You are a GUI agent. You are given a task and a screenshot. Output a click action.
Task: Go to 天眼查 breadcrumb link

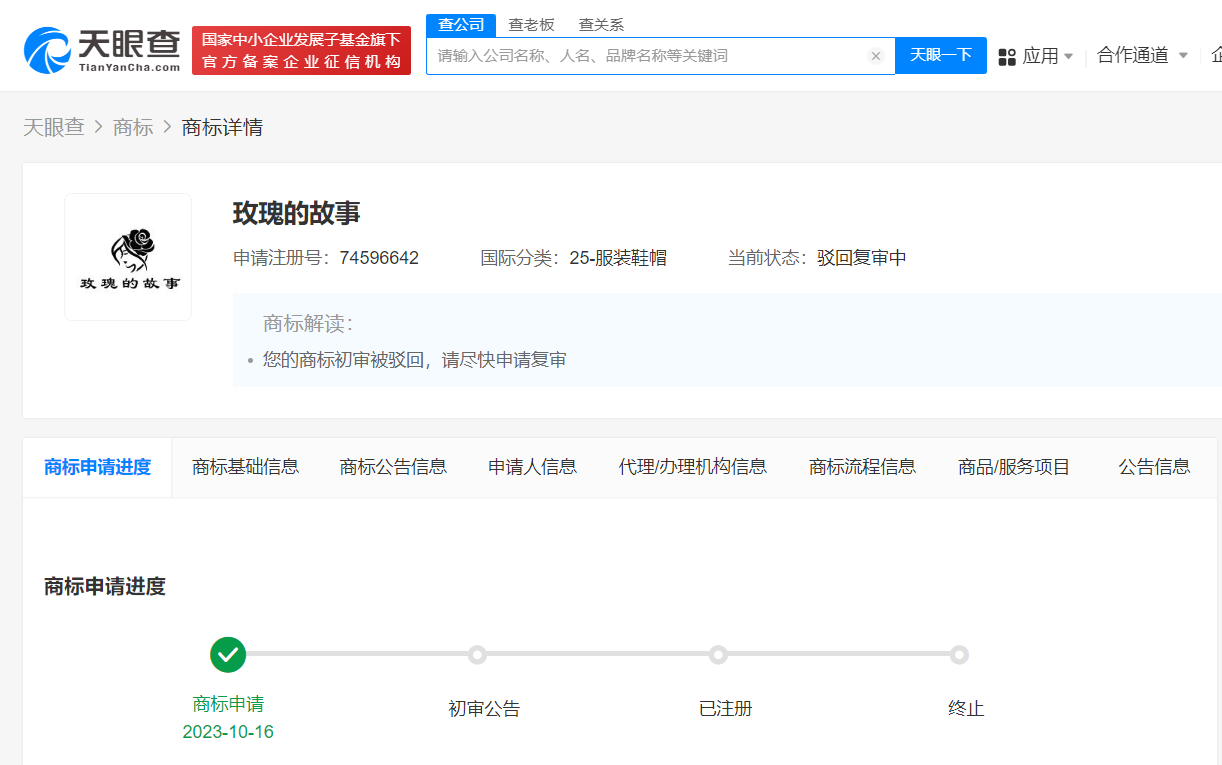54,128
